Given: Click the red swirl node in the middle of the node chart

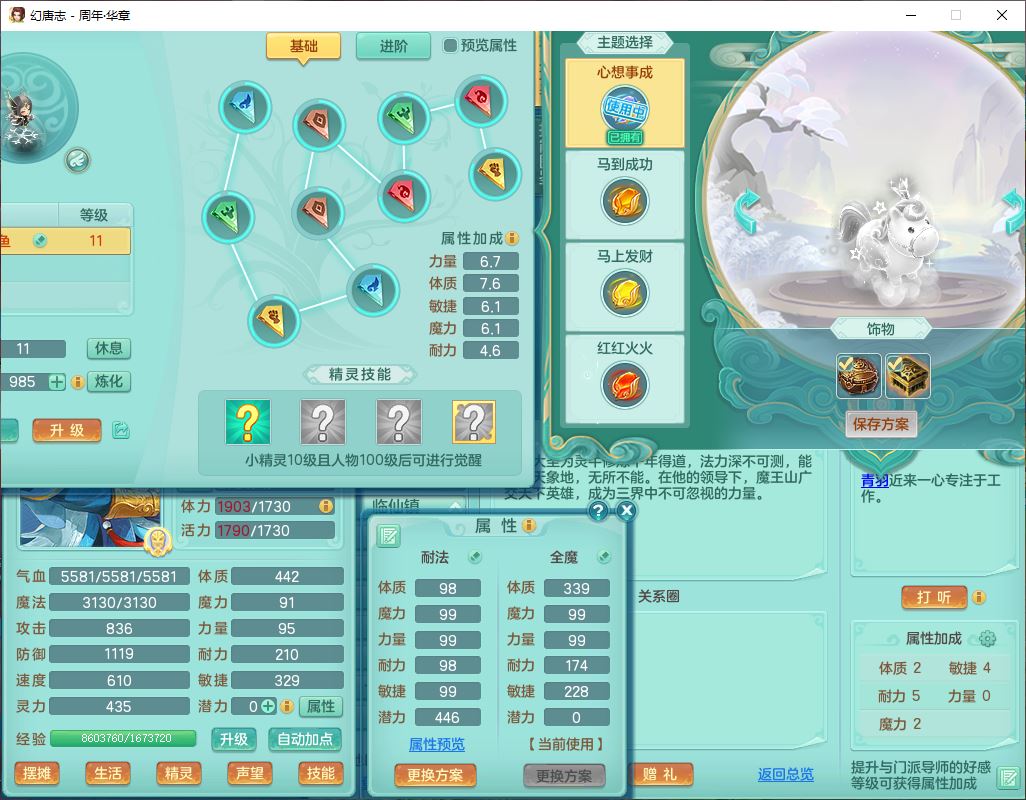Looking at the screenshot, I should coord(404,196).
